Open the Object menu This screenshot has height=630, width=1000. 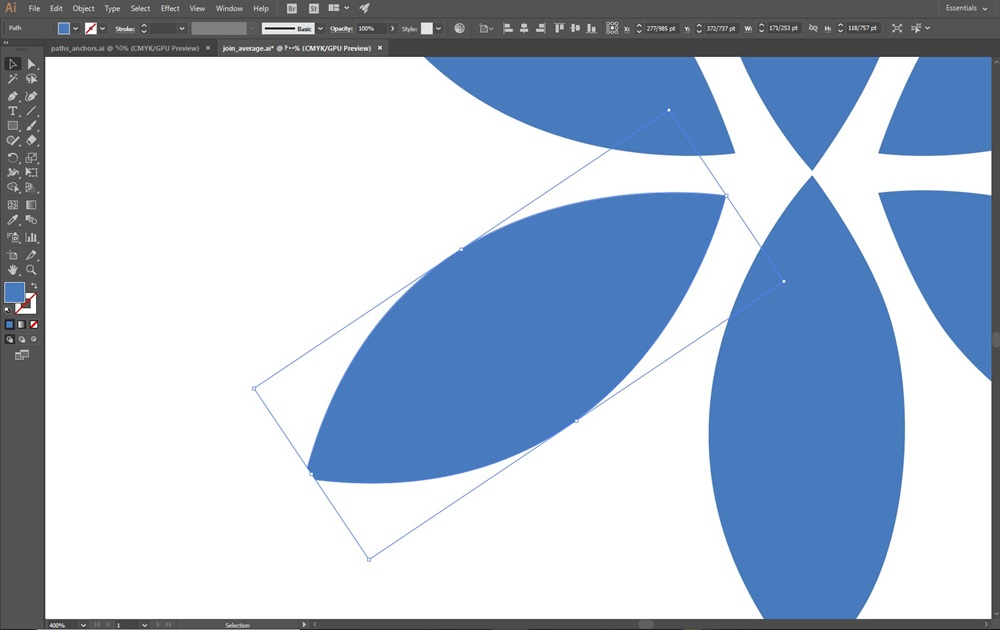click(x=84, y=8)
